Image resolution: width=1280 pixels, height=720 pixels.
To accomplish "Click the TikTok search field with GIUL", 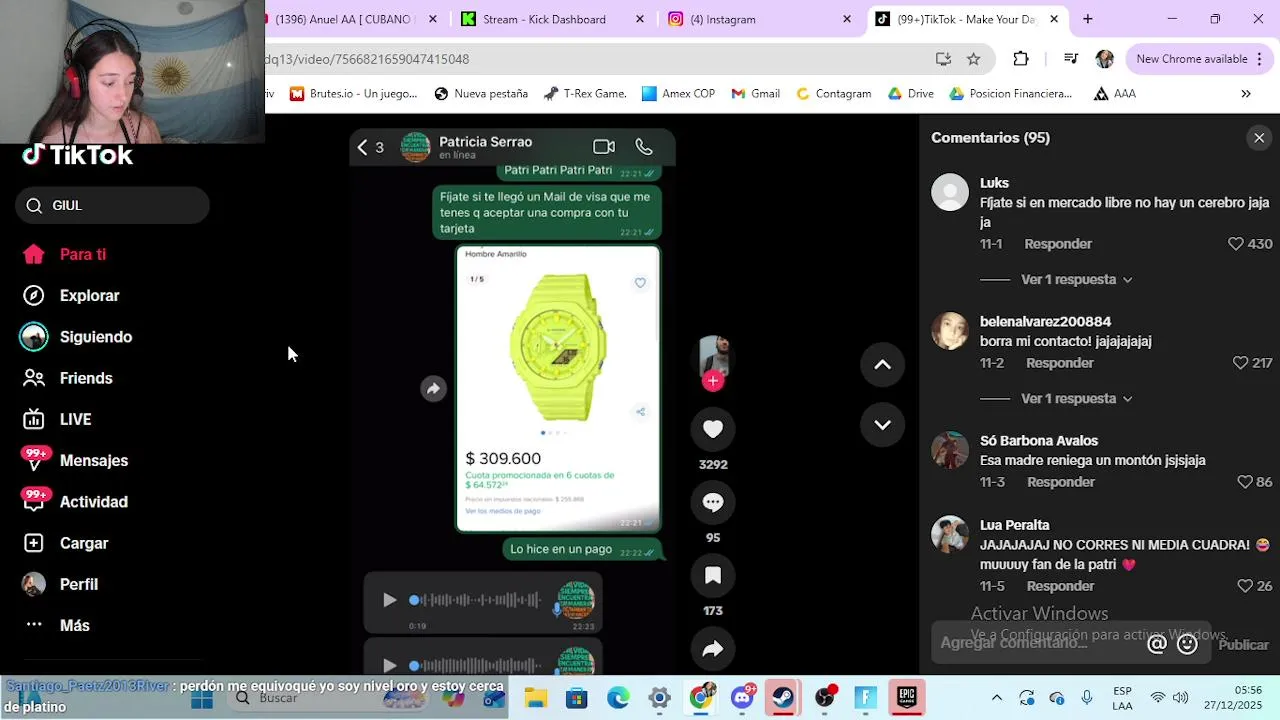I will pyautogui.click(x=112, y=205).
